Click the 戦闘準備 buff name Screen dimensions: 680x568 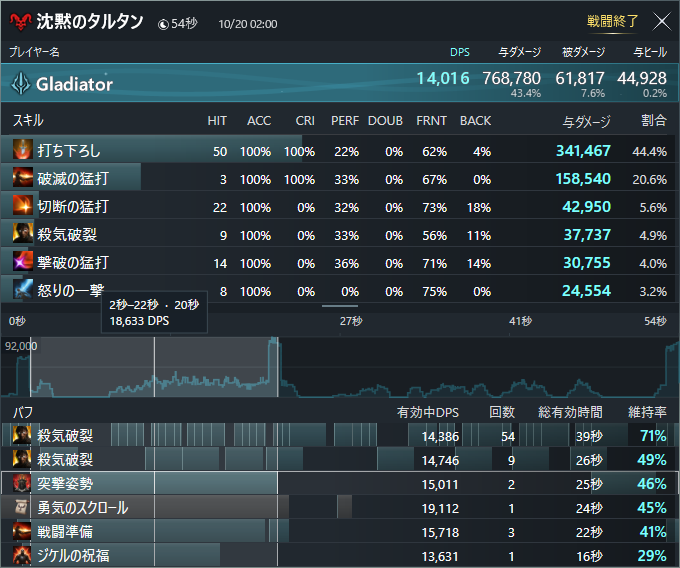(65, 532)
